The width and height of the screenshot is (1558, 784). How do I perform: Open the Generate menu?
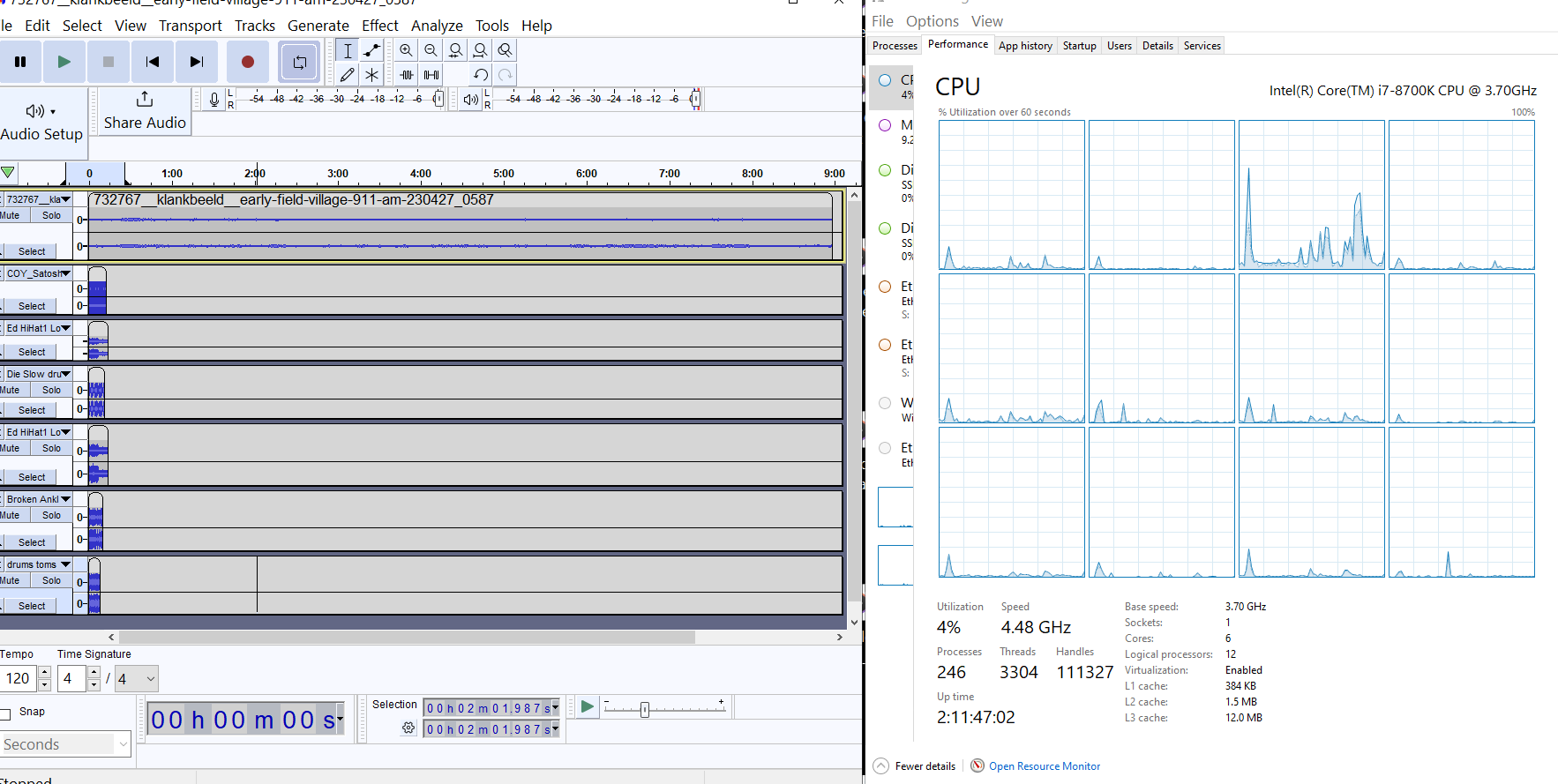(318, 26)
